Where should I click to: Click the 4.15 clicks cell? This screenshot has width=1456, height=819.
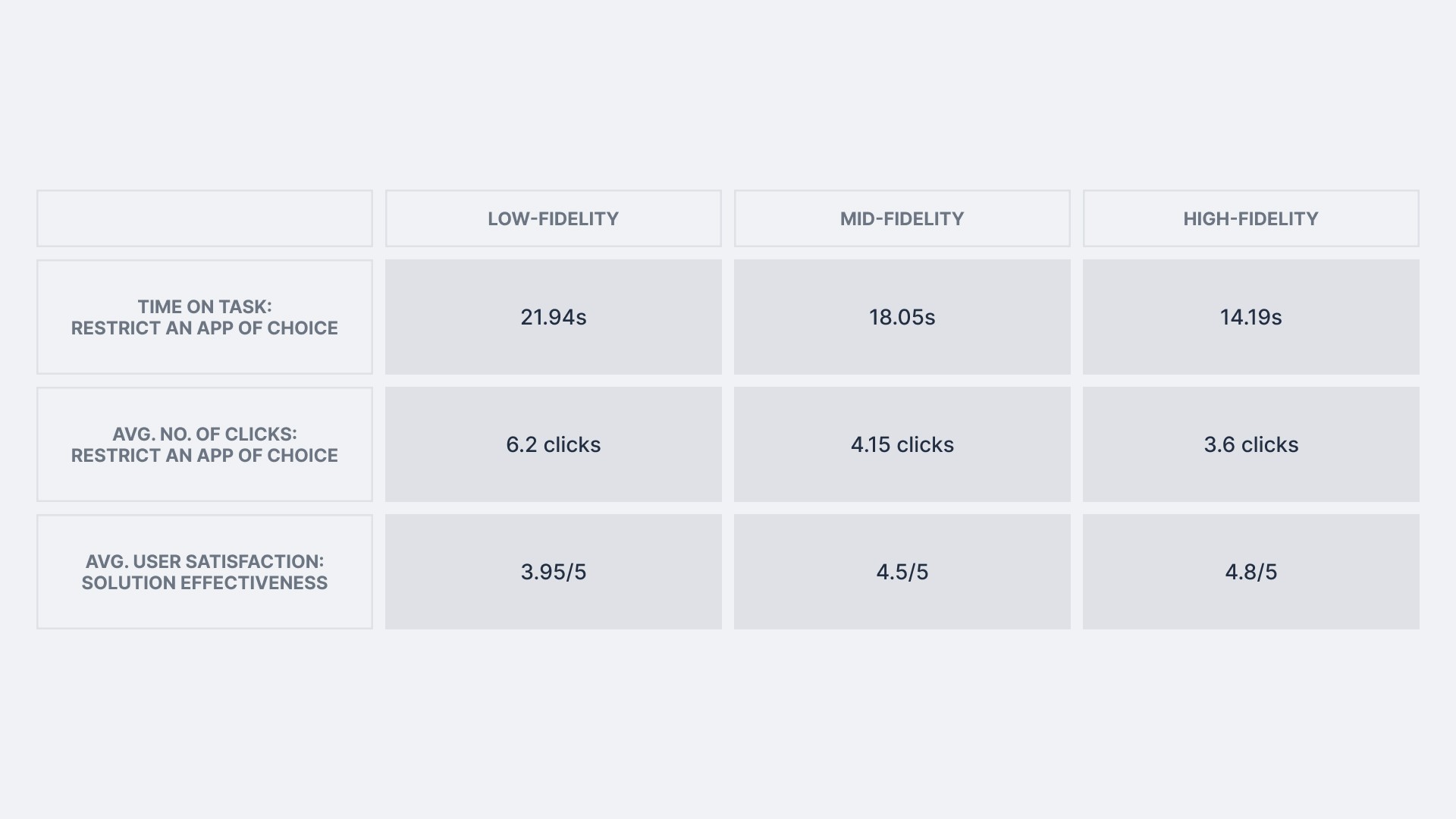coord(902,444)
